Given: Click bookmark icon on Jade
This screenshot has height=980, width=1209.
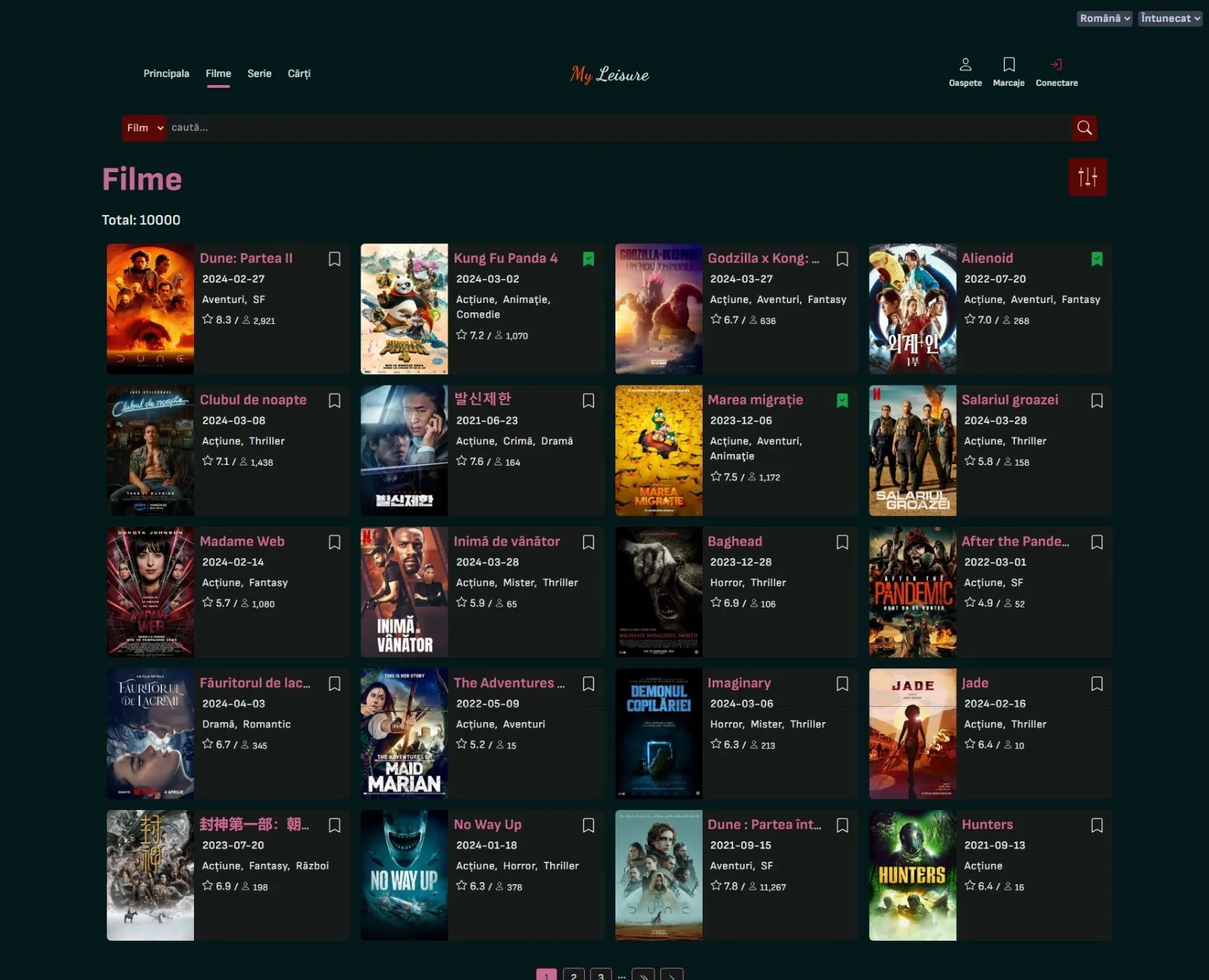Looking at the screenshot, I should coord(1097,684).
